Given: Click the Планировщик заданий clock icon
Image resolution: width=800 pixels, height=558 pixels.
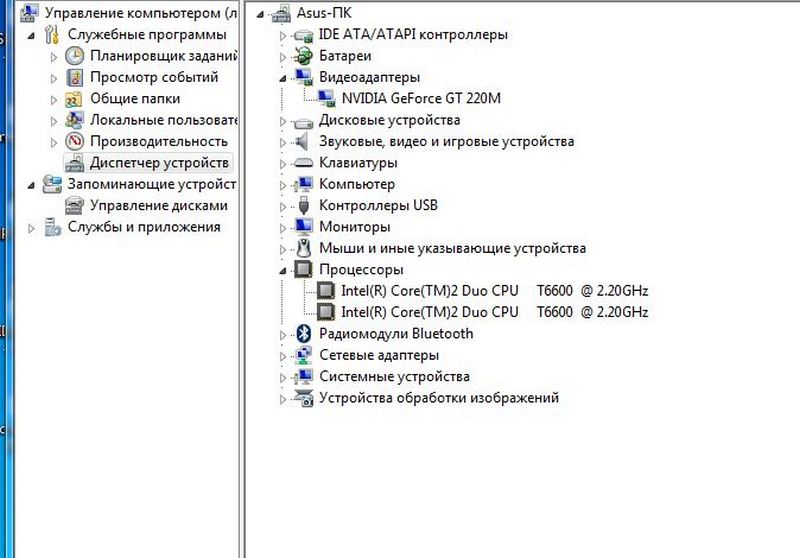Looking at the screenshot, I should (x=74, y=56).
